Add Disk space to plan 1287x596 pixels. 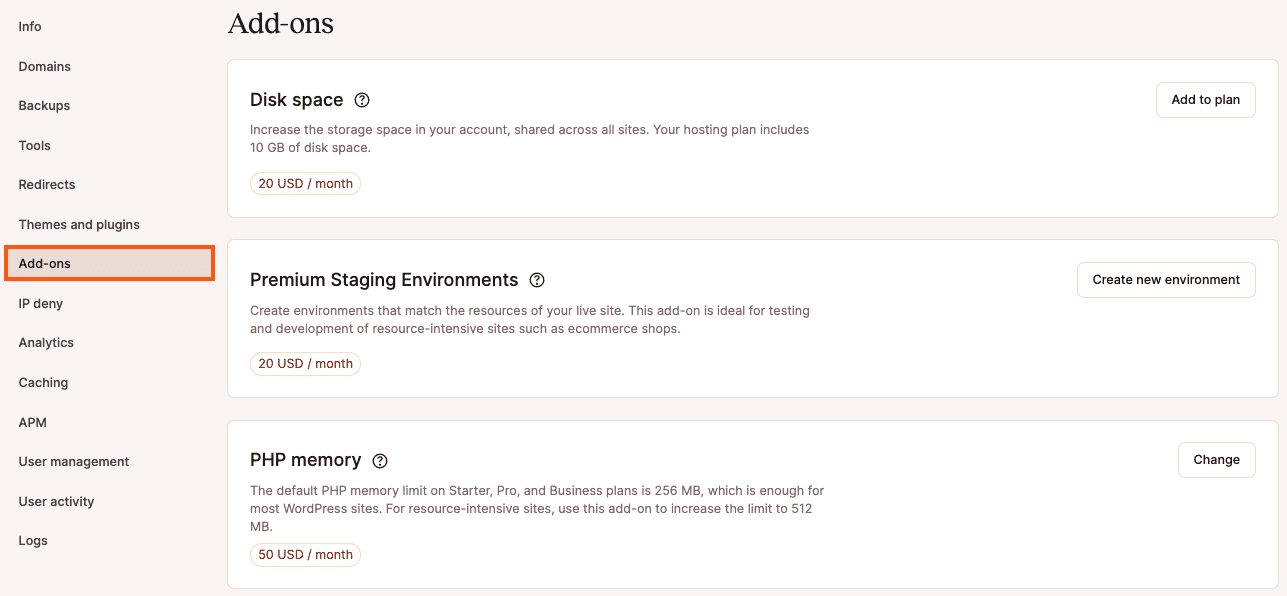coord(1205,100)
